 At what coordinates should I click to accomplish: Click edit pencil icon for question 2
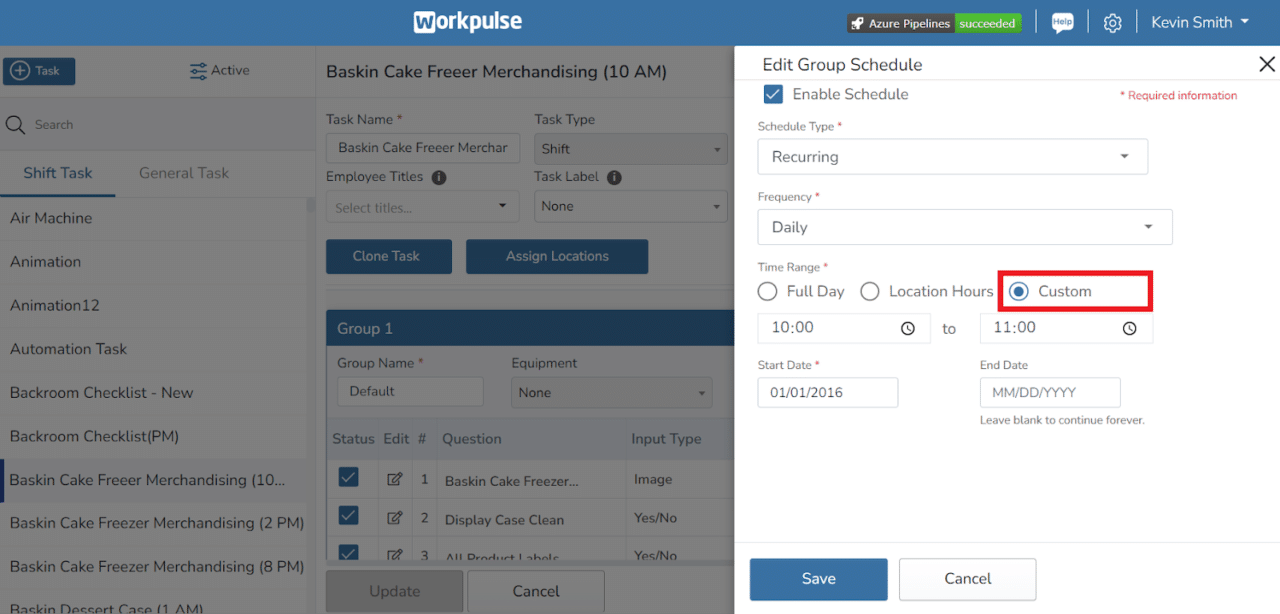pyautogui.click(x=395, y=519)
